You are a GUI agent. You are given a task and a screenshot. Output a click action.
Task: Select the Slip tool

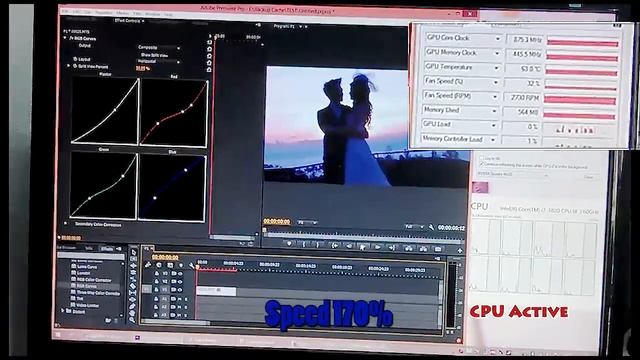(133, 293)
